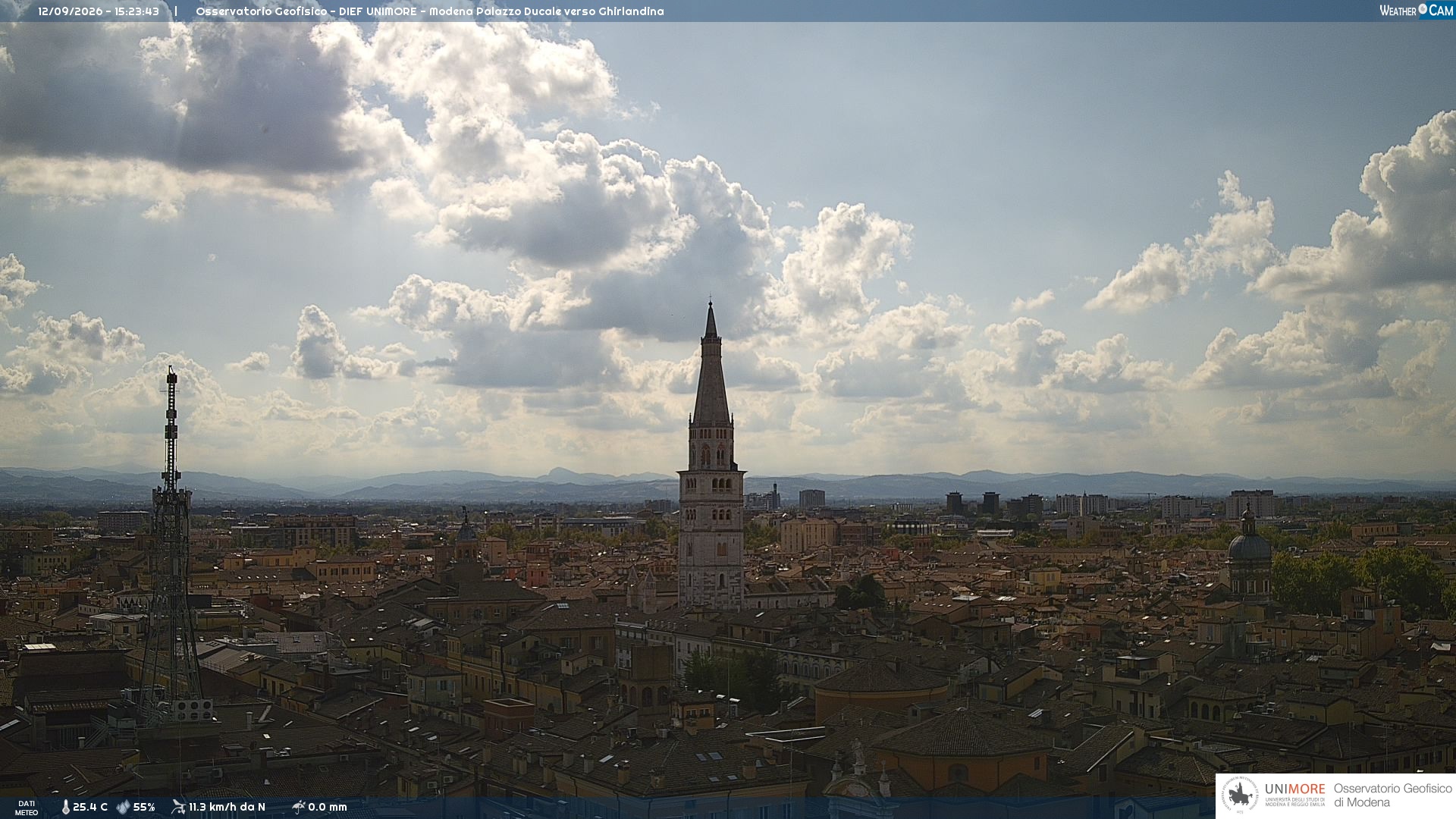The width and height of the screenshot is (1456, 819).
Task: Click the 0.0 mm rainfall value
Action: point(328,808)
